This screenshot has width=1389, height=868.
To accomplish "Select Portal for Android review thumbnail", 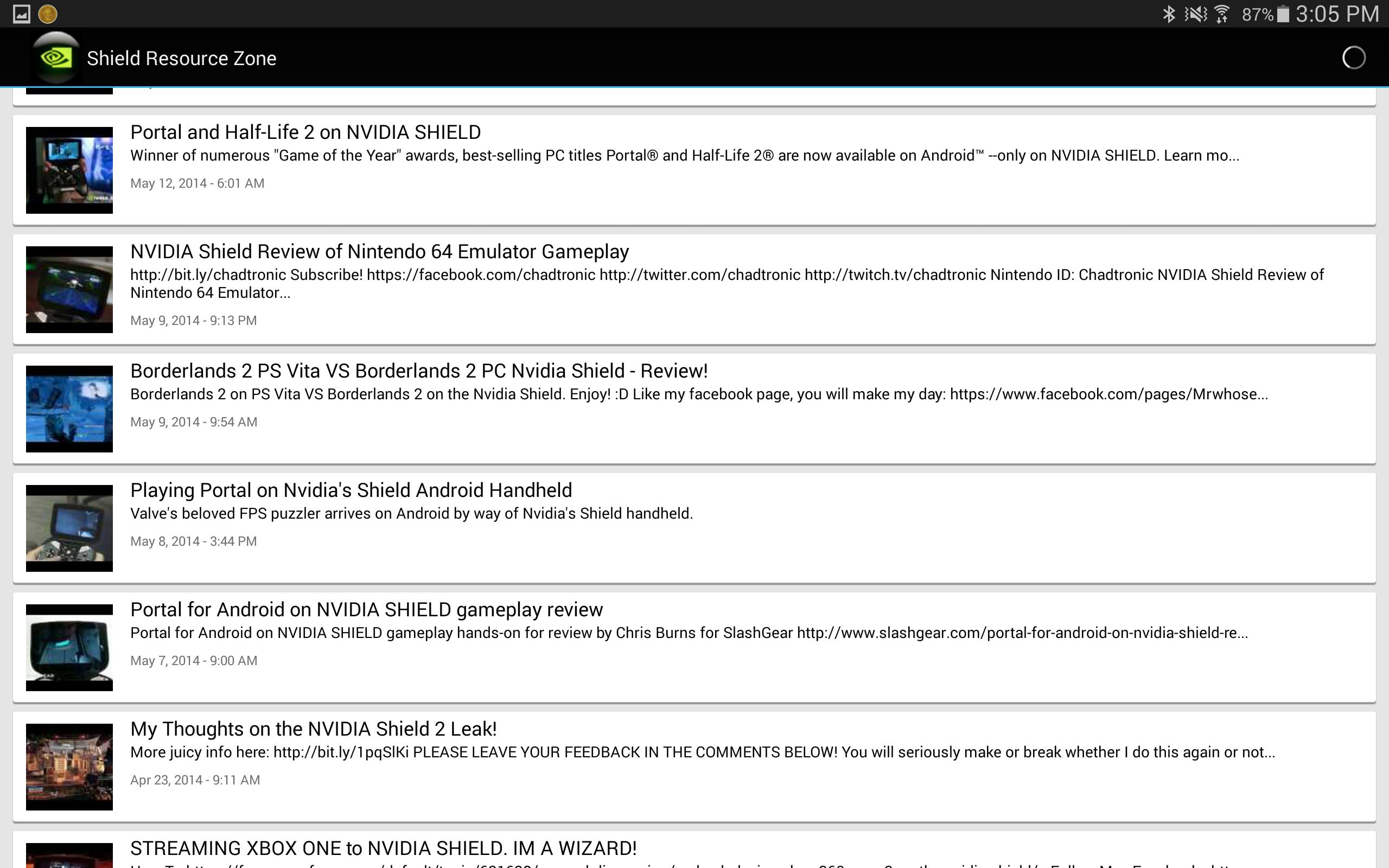I will [68, 646].
